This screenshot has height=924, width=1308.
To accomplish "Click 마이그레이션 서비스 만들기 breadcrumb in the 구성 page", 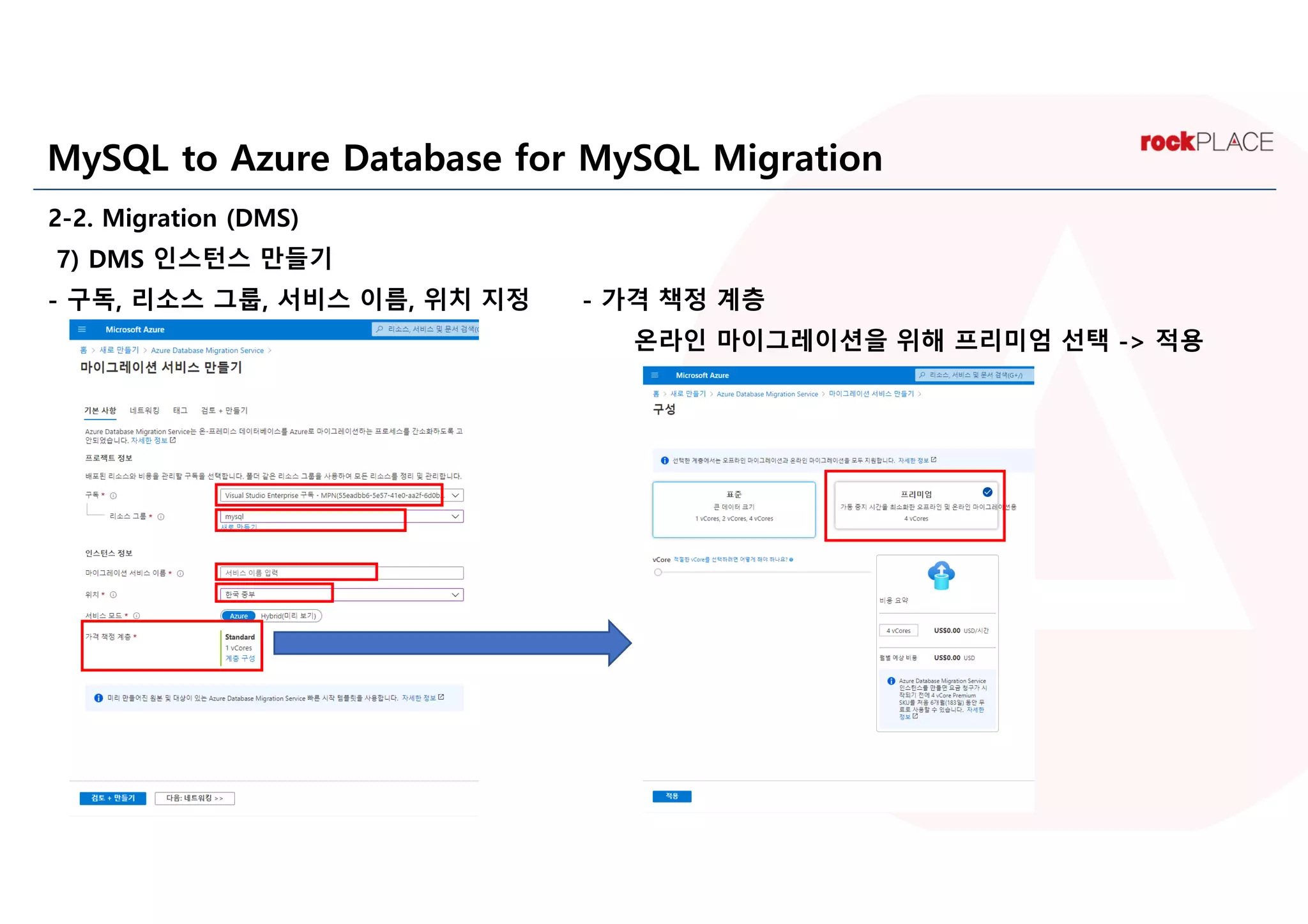I will (x=871, y=394).
